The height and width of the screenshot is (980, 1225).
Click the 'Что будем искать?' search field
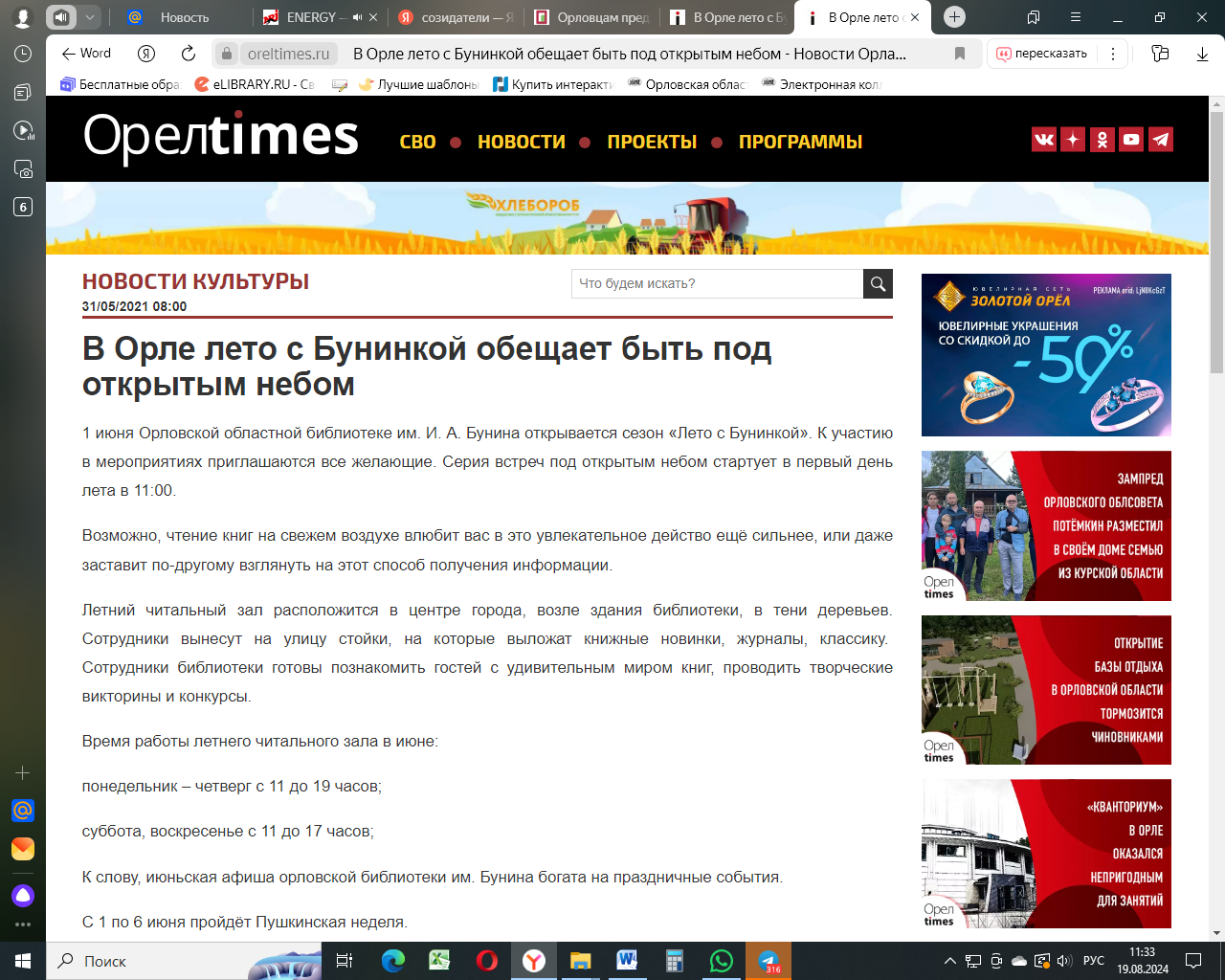click(718, 283)
